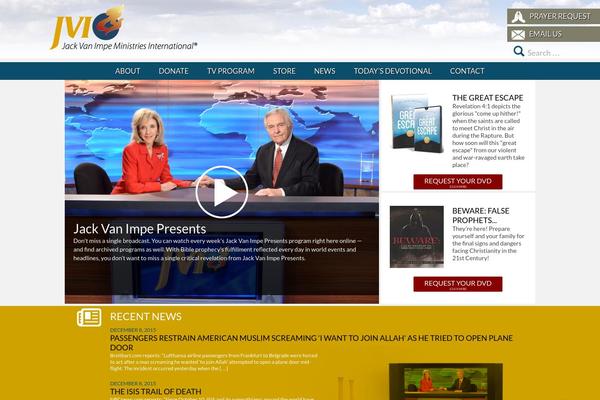600x400 pixels.
Task: Open Today's Devotional menu item
Action: (x=393, y=71)
